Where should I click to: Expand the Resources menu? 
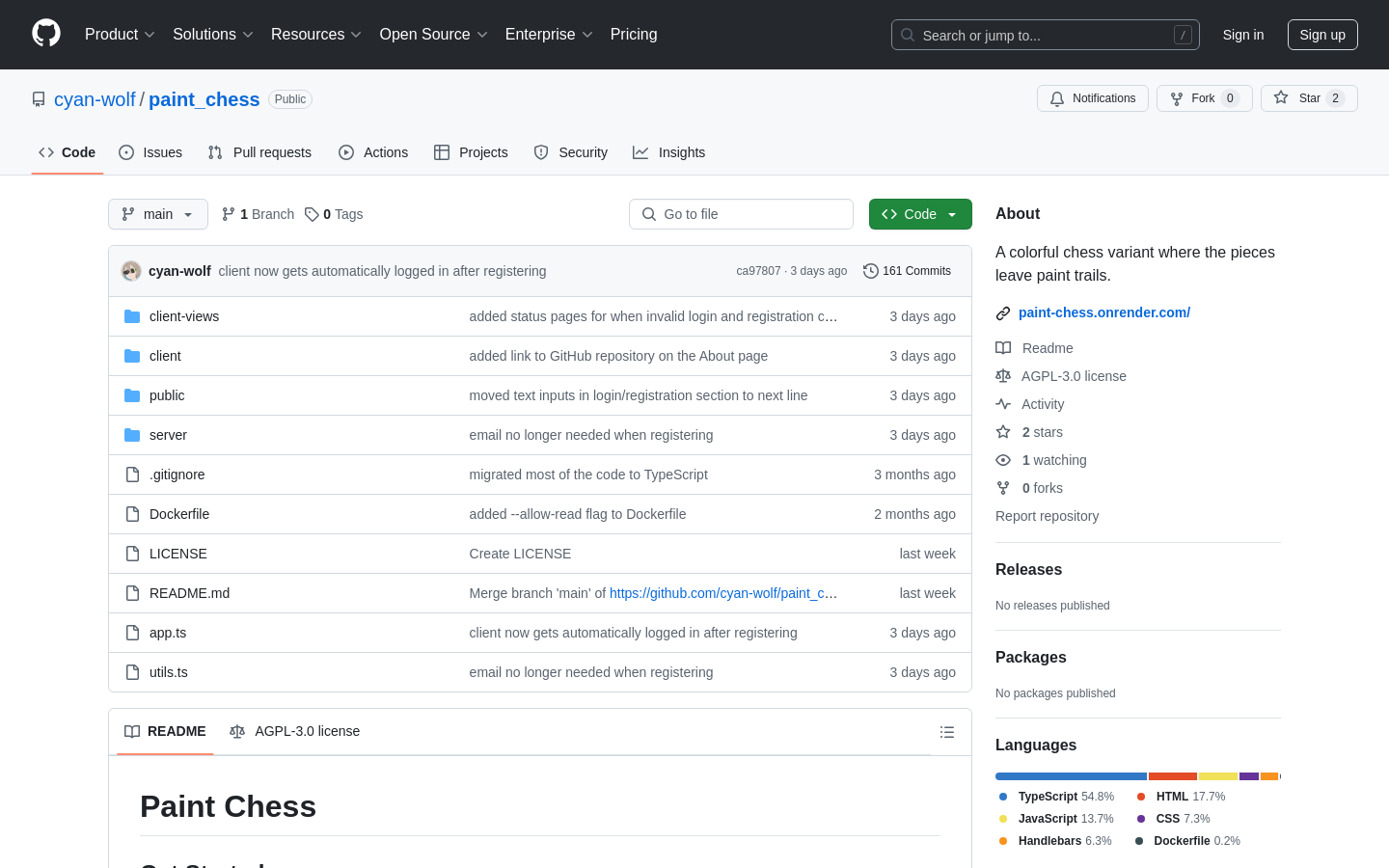point(316,35)
